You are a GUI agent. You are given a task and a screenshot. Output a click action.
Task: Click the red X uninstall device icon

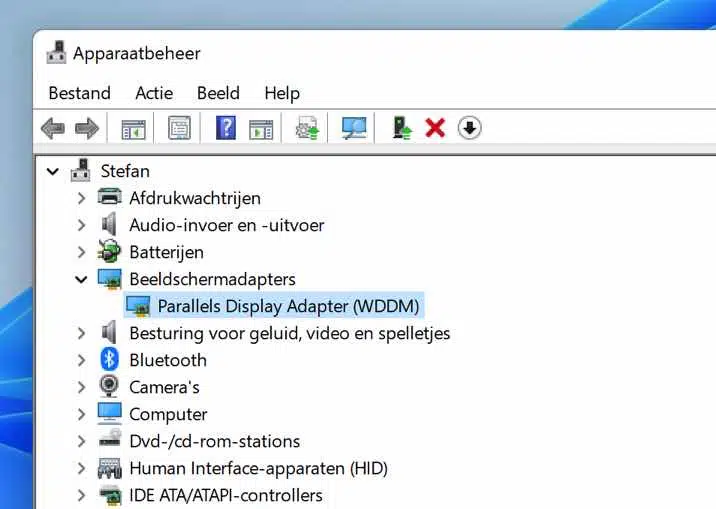(435, 128)
